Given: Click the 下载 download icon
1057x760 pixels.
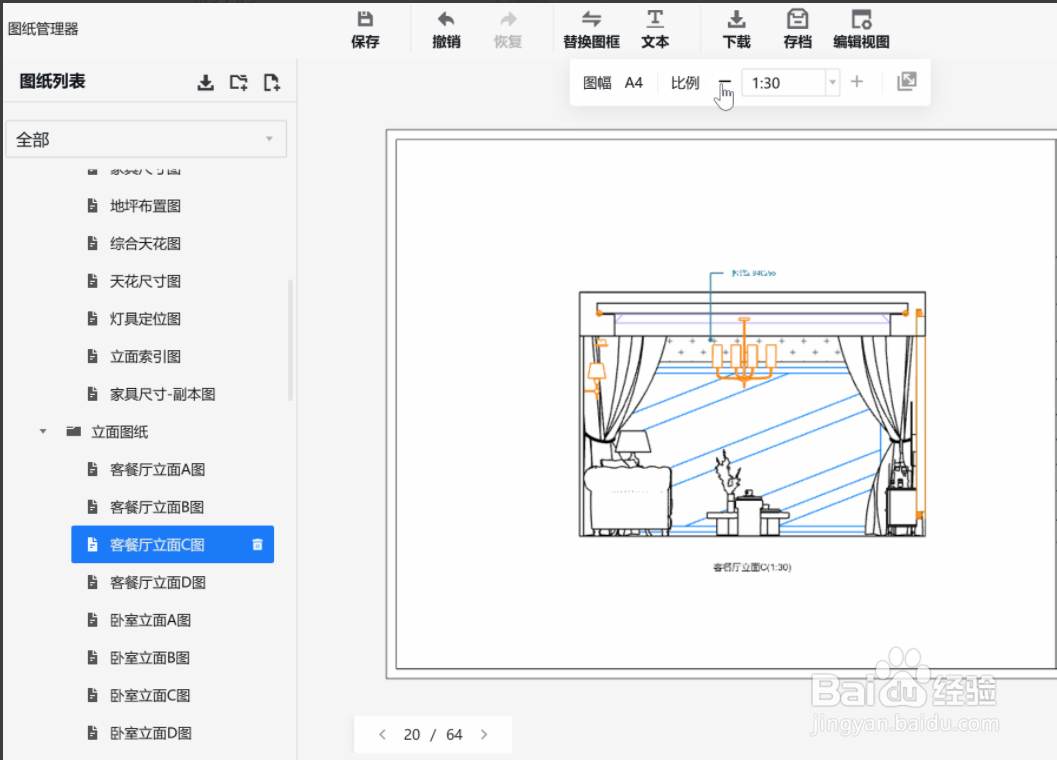Looking at the screenshot, I should click(736, 27).
